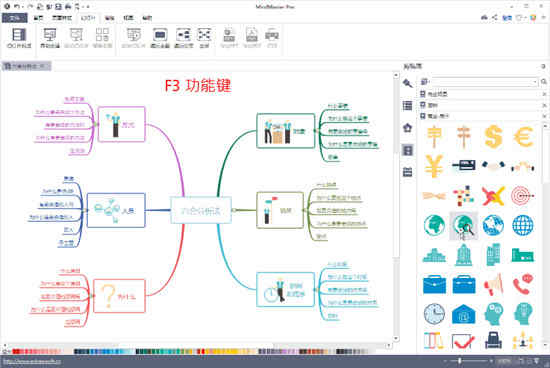Pick the red swatch in color bar
550x368 pixels.
coord(16,351)
